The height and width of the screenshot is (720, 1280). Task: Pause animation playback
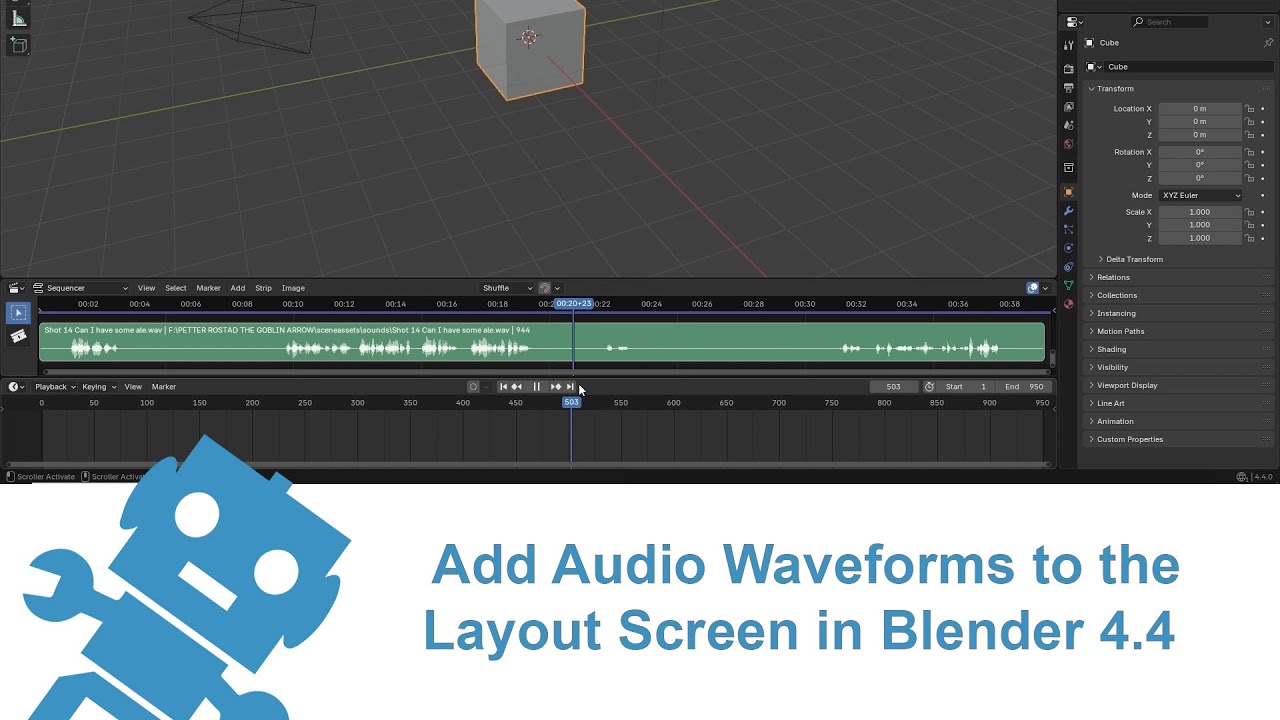tap(536, 387)
